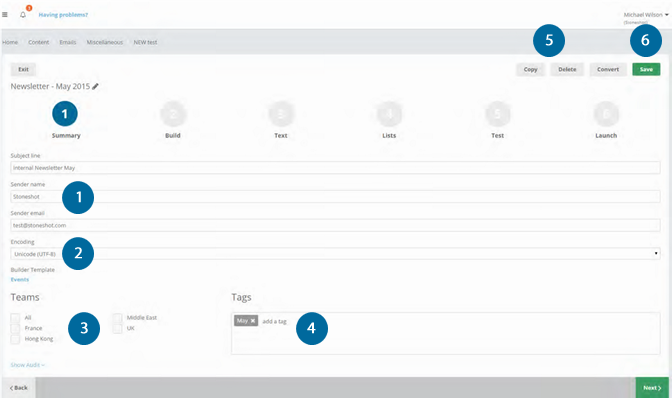Click the pencil icon to edit email title

[x=95, y=86]
